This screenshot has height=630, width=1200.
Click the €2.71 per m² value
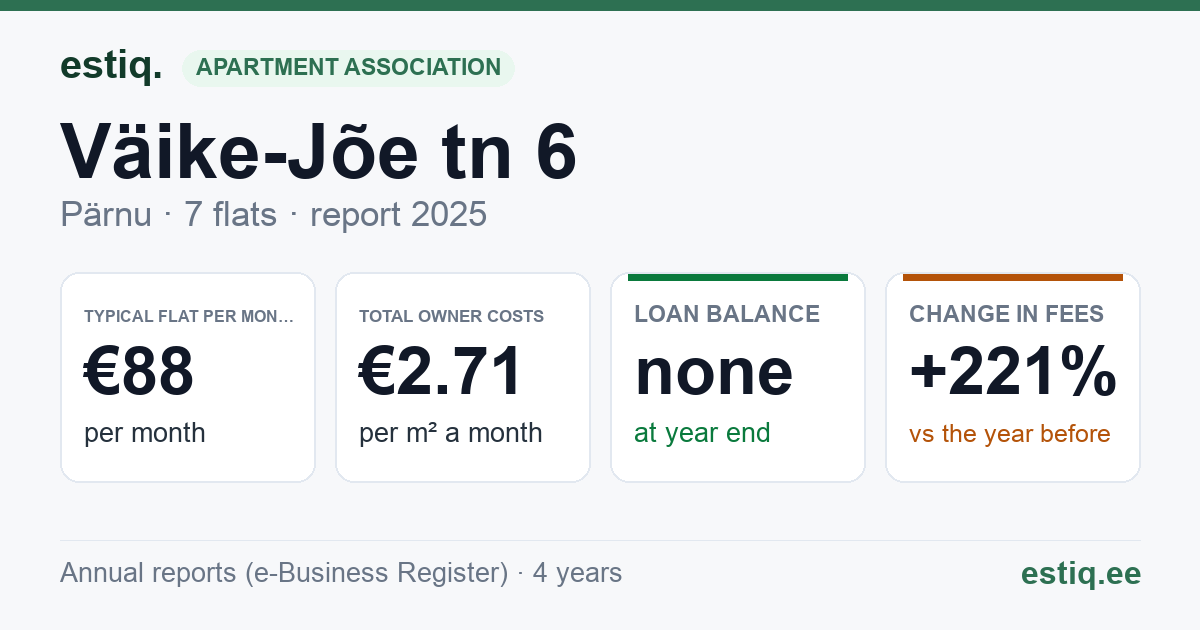(441, 371)
